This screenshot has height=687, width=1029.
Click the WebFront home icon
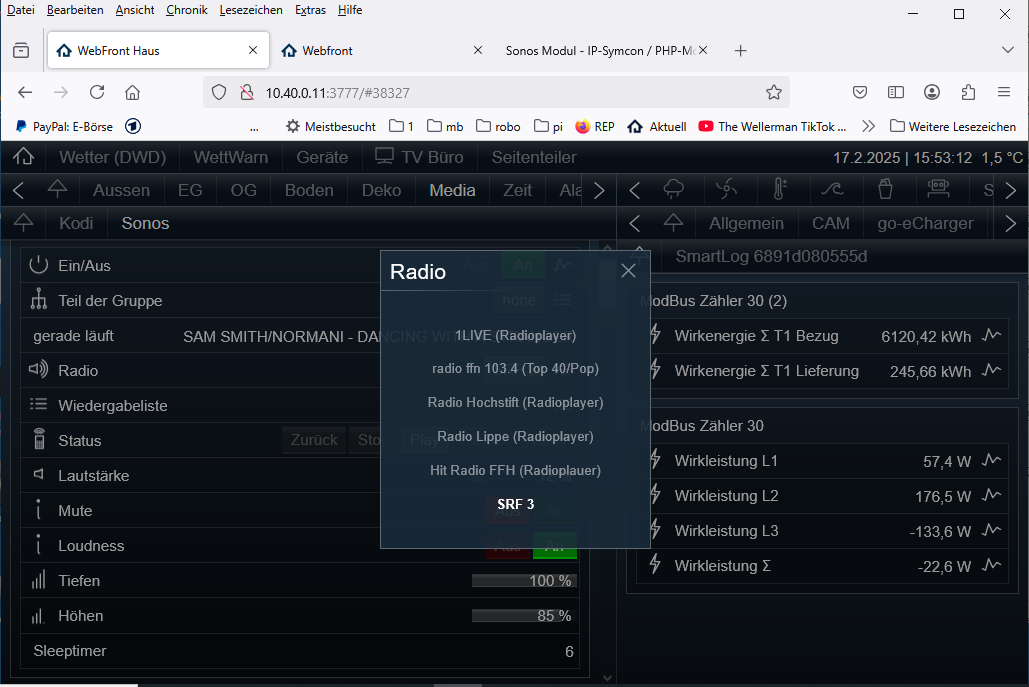pos(24,157)
